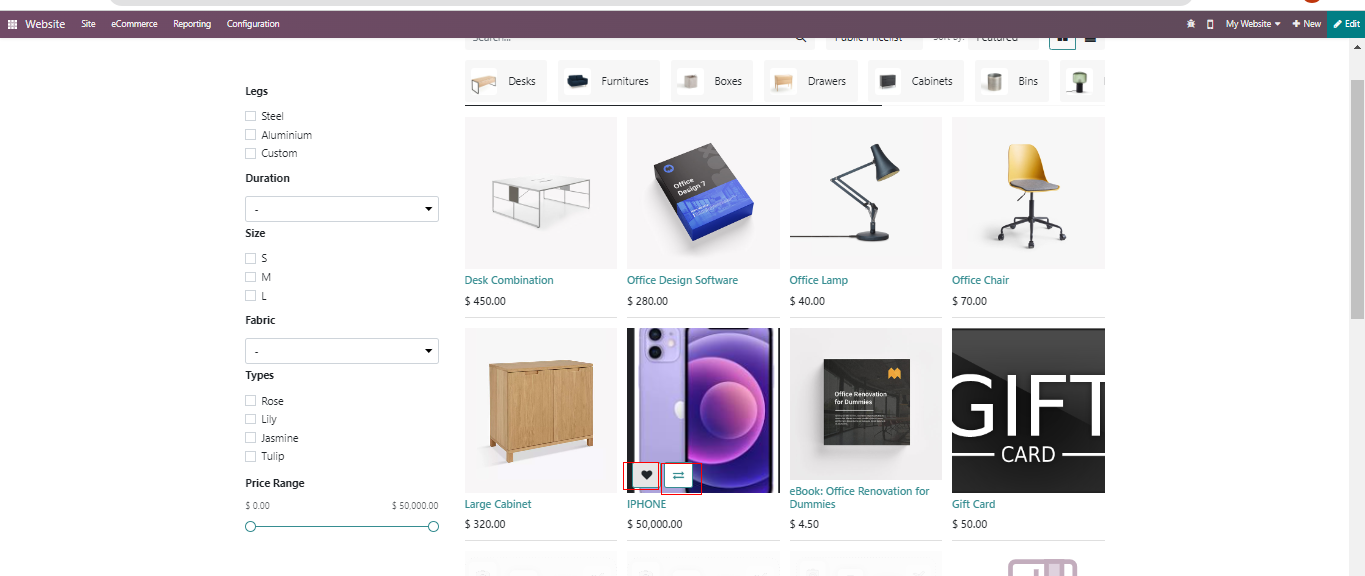Click the pencil Edit button
The width and height of the screenshot is (1365, 576).
(1346, 24)
